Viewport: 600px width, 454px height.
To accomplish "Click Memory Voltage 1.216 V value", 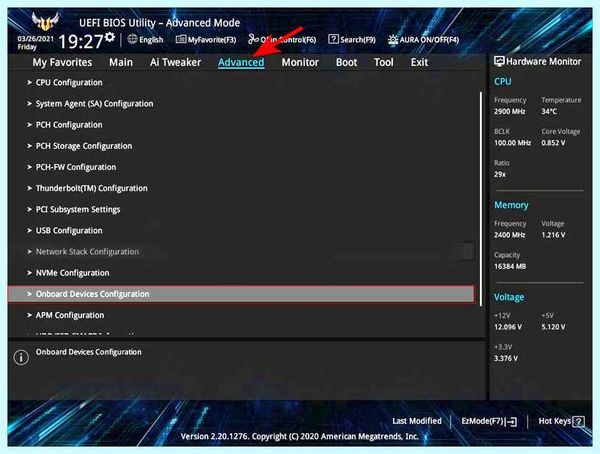I will click(x=553, y=235).
